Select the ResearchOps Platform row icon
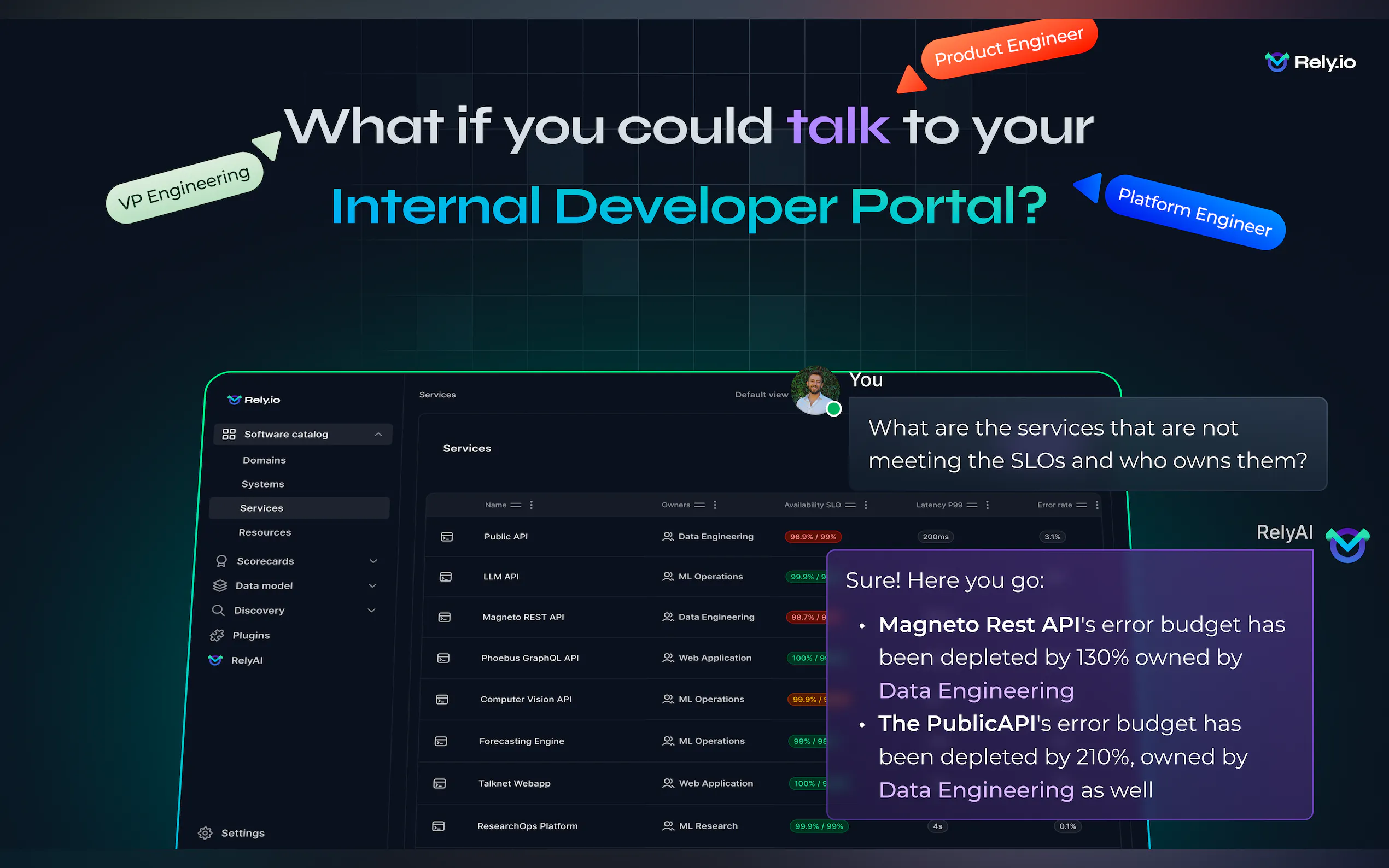 pyautogui.click(x=439, y=826)
